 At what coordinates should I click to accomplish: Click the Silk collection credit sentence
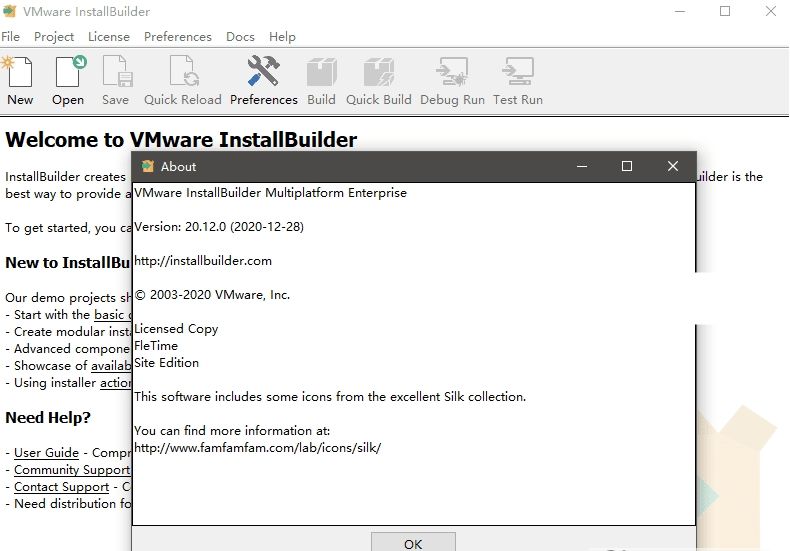click(330, 397)
